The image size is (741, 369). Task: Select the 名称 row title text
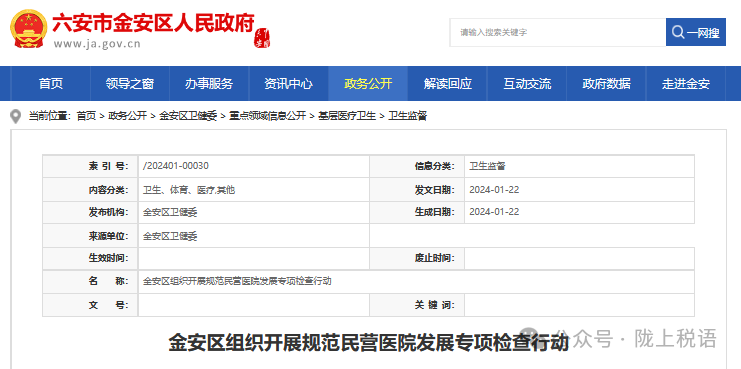237,281
